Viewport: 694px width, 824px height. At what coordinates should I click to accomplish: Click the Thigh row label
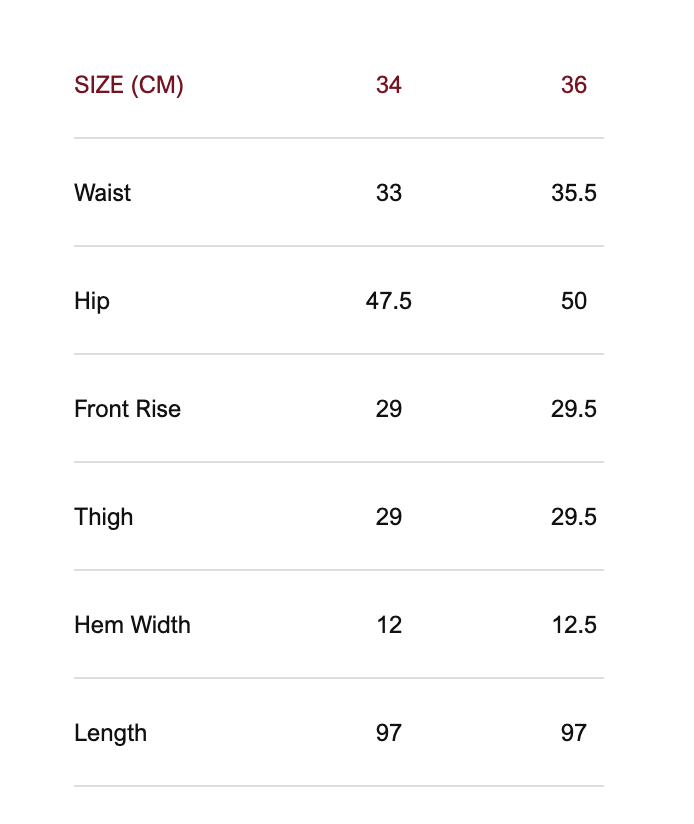[x=104, y=517]
